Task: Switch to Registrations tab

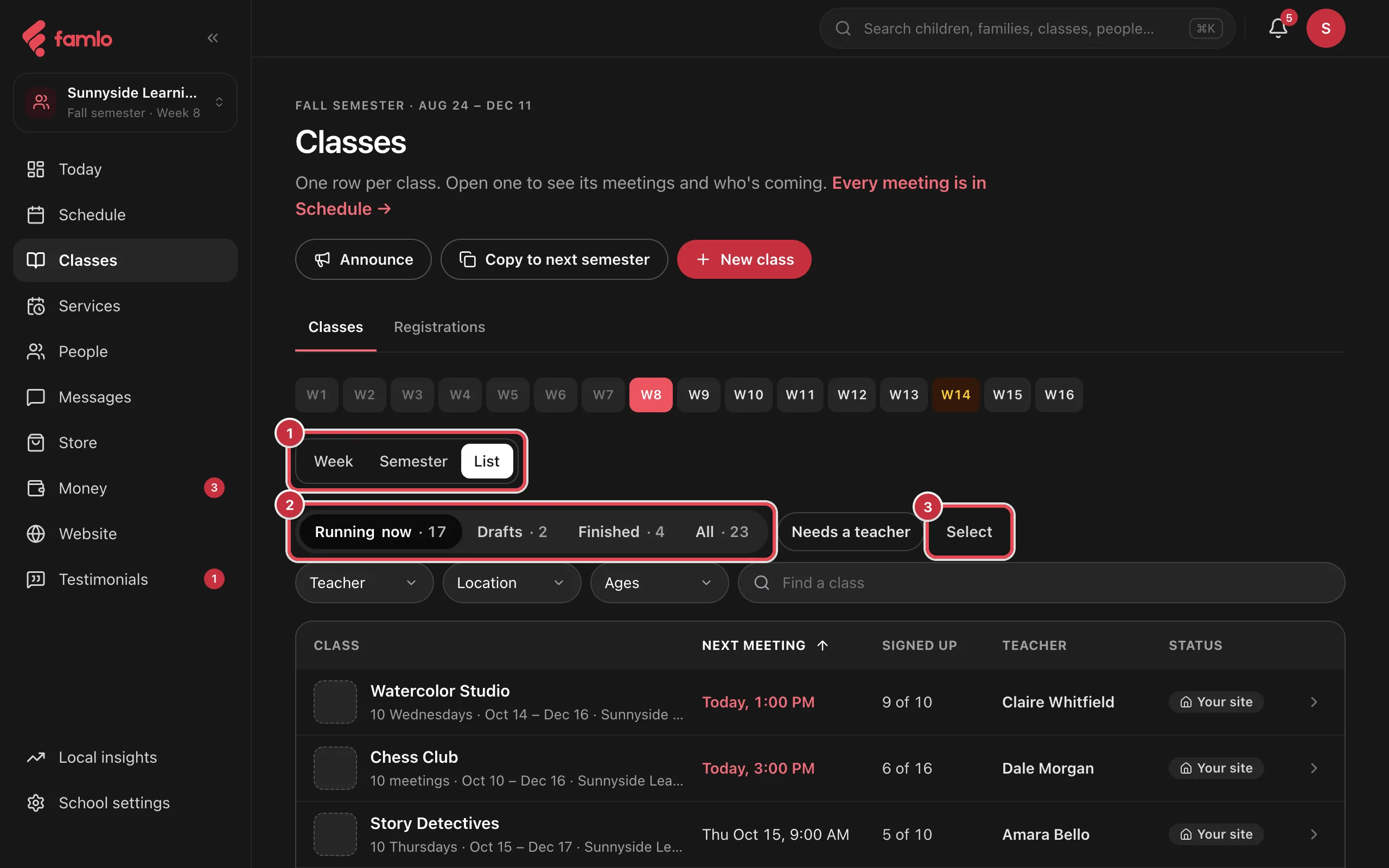Action: pyautogui.click(x=439, y=327)
